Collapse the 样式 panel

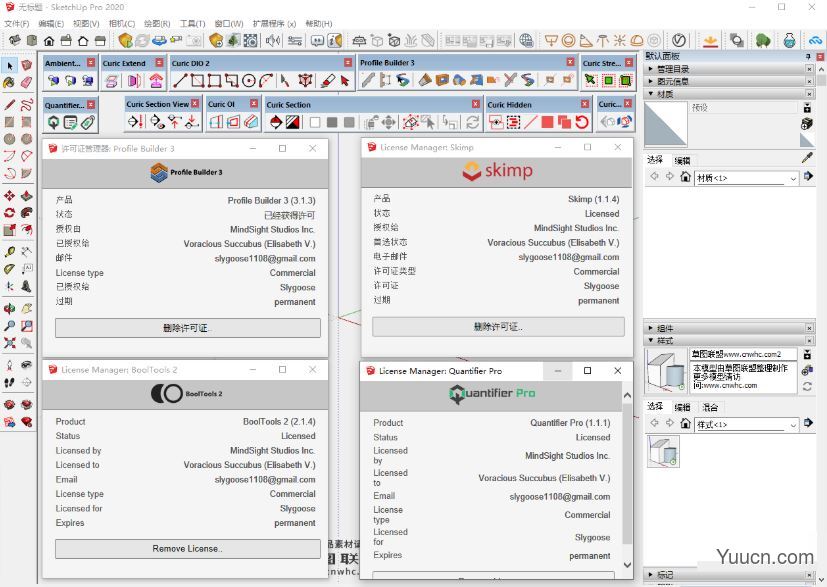click(730, 340)
